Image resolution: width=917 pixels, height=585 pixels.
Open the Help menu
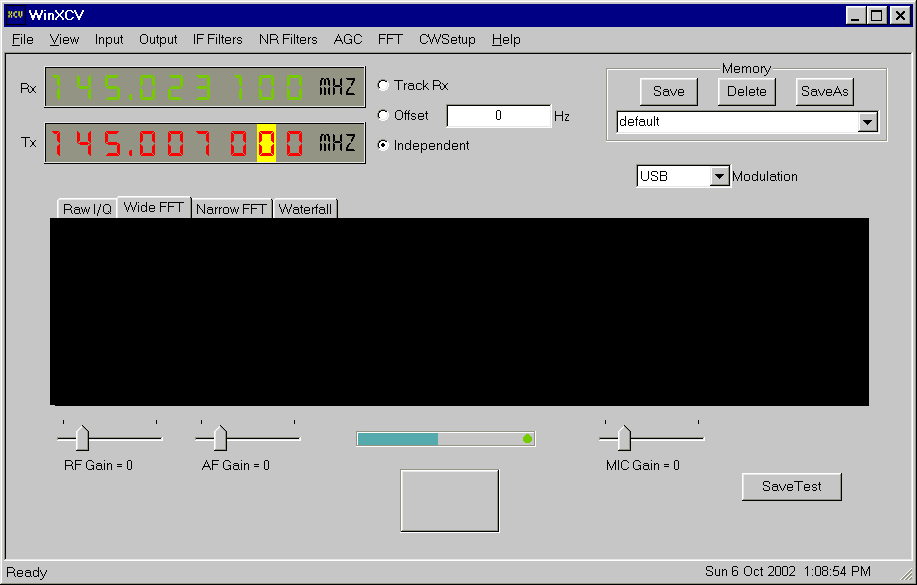tap(506, 39)
